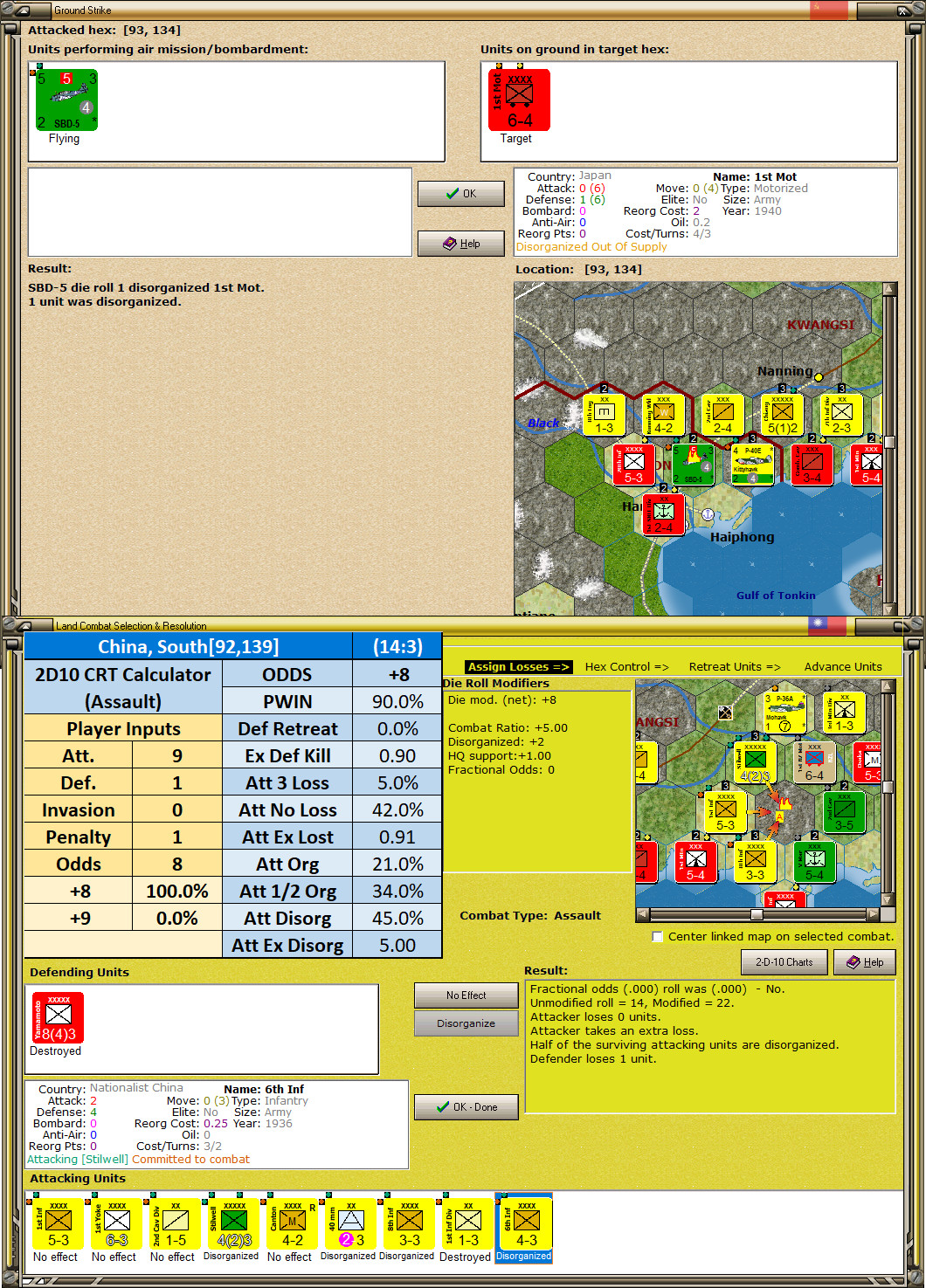926x1288 pixels.
Task: Click the OK - Done button
Action: (466, 1107)
